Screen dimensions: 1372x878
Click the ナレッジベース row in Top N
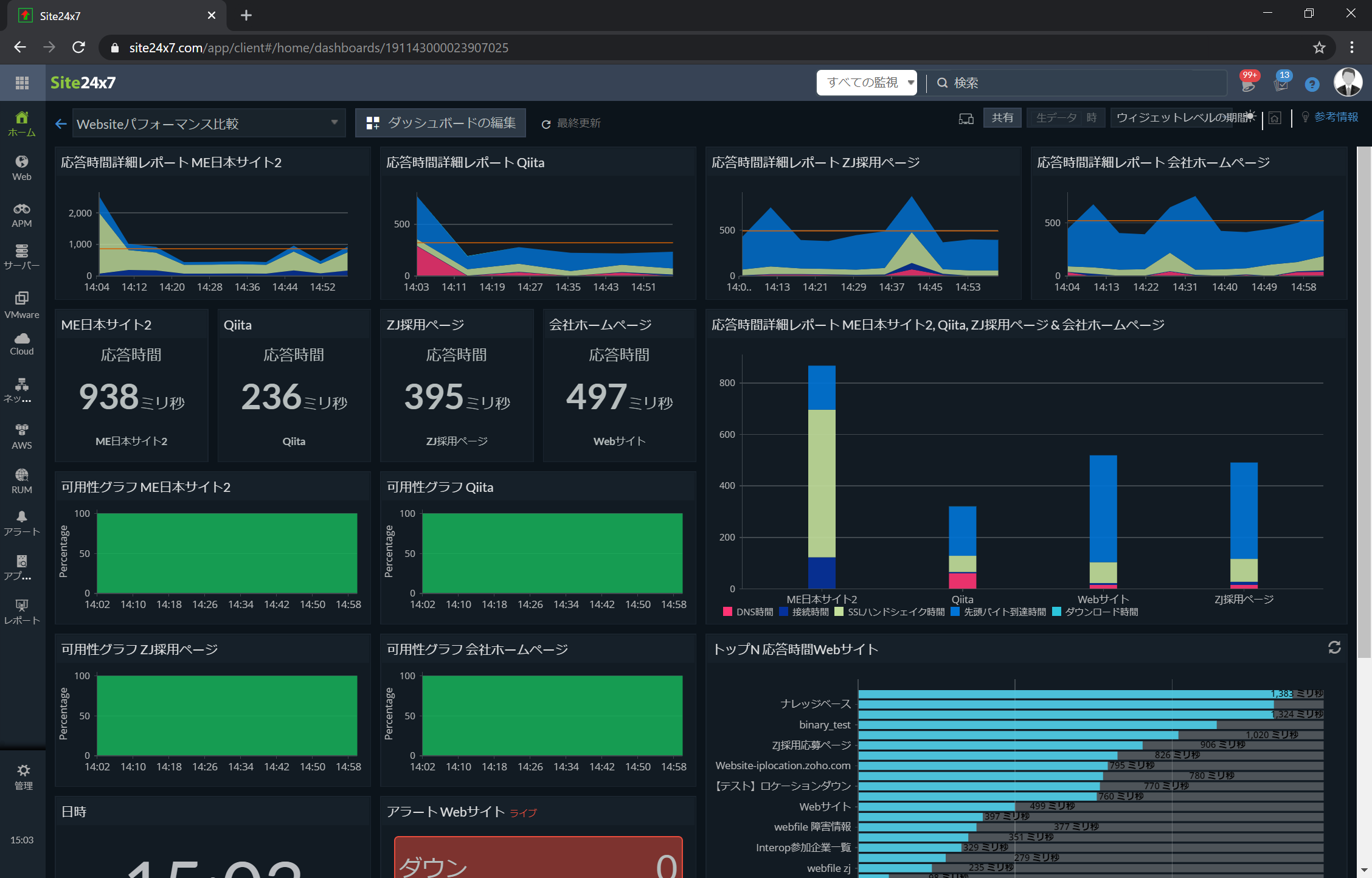[x=815, y=703]
